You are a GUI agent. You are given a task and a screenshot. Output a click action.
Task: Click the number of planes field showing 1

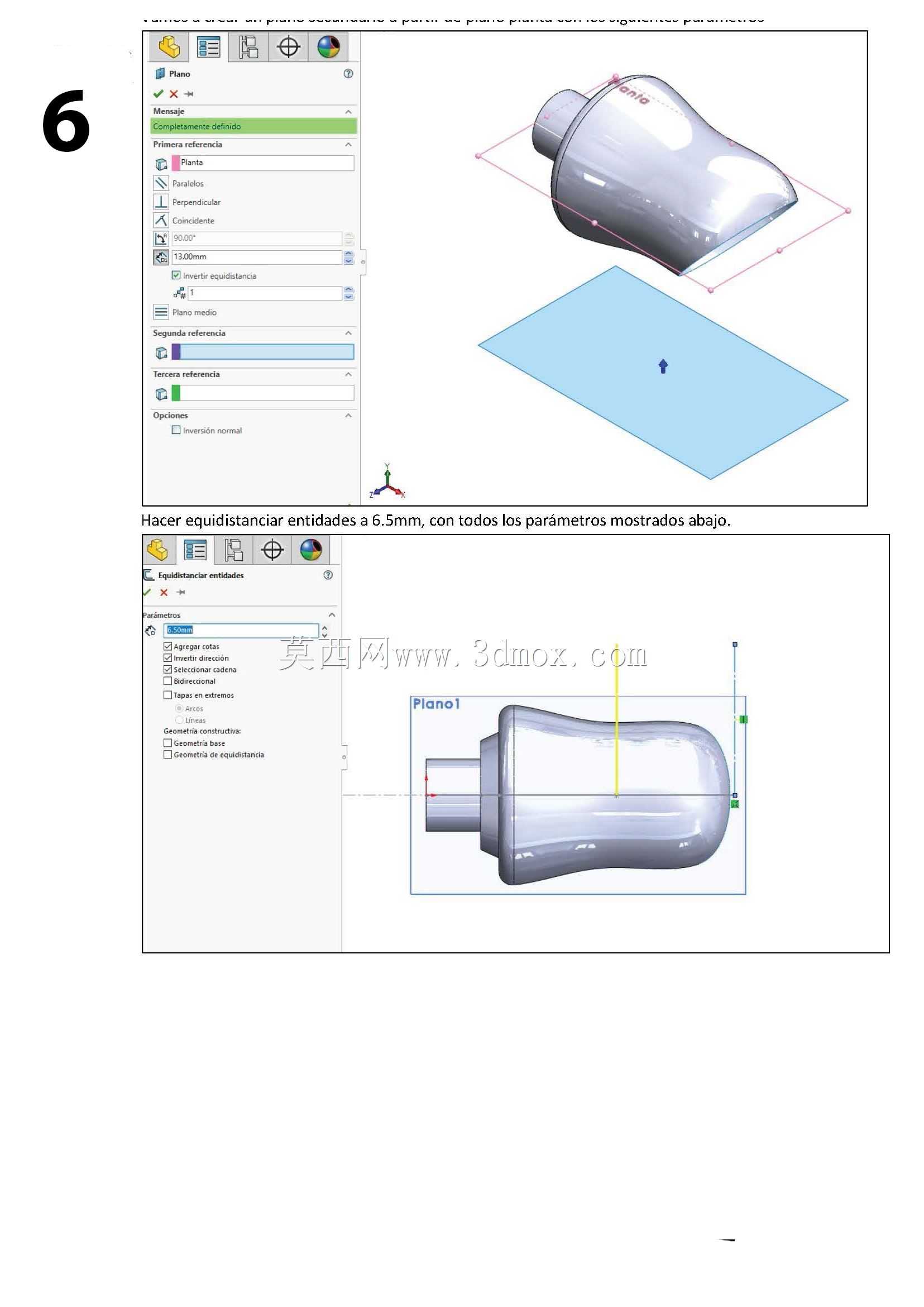coord(265,293)
